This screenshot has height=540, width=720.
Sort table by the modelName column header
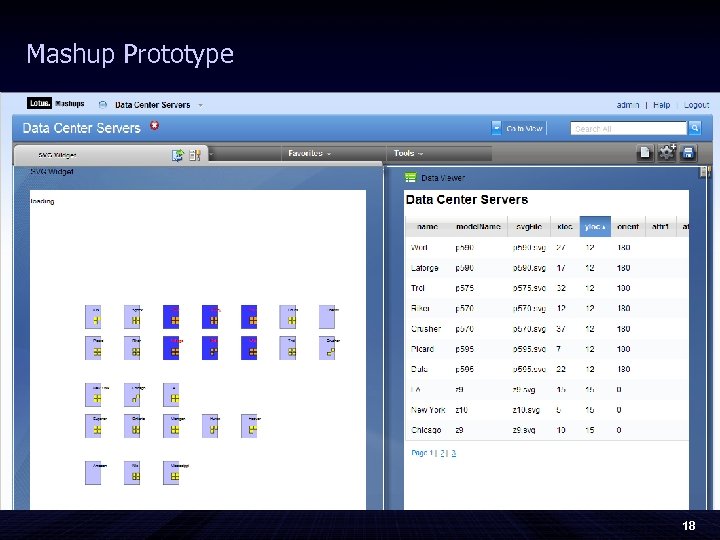[x=478, y=226]
